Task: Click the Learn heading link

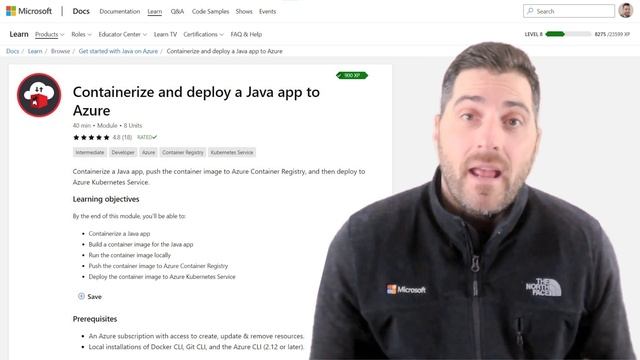Action: point(19,34)
